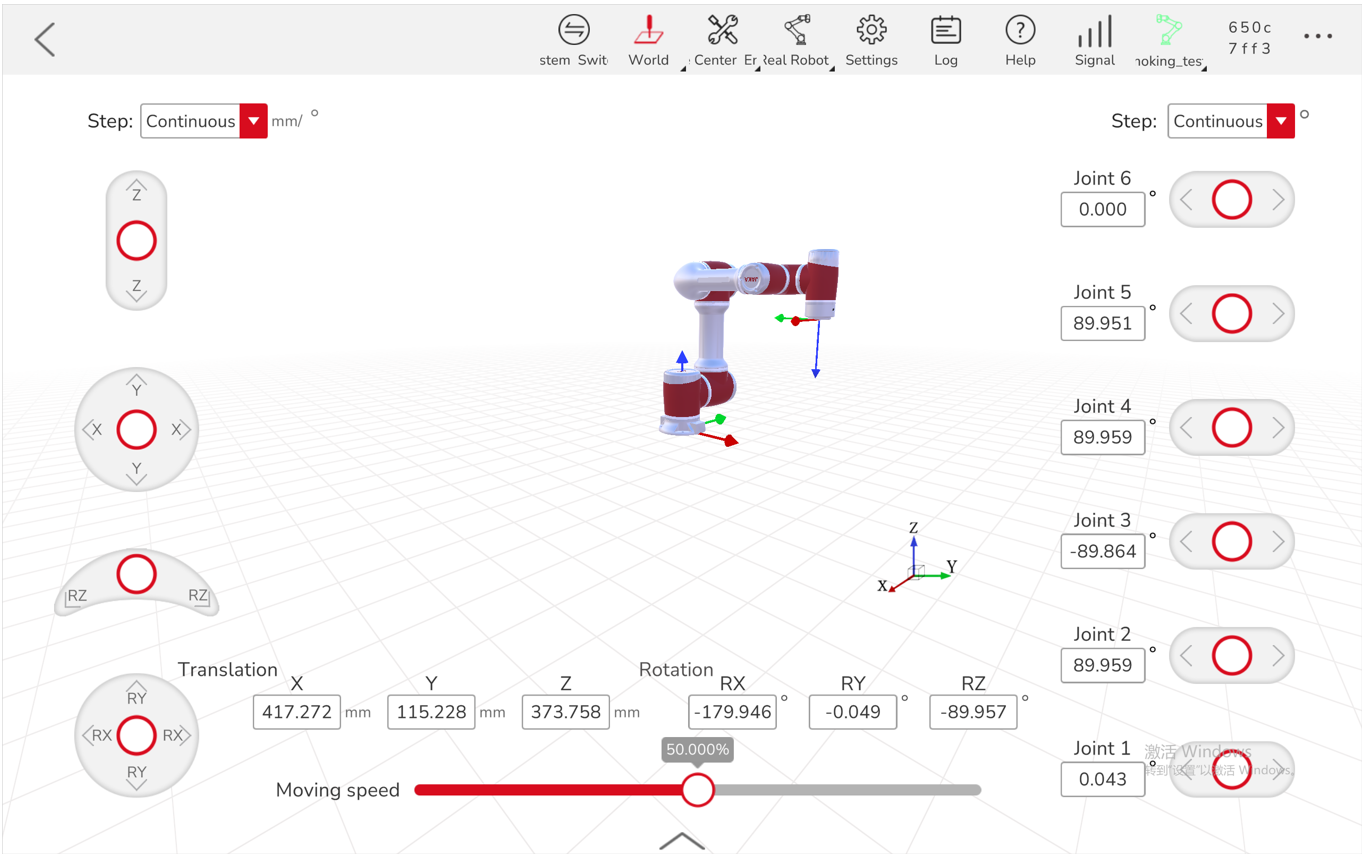
Task: Open the Help page
Action: [1020, 38]
